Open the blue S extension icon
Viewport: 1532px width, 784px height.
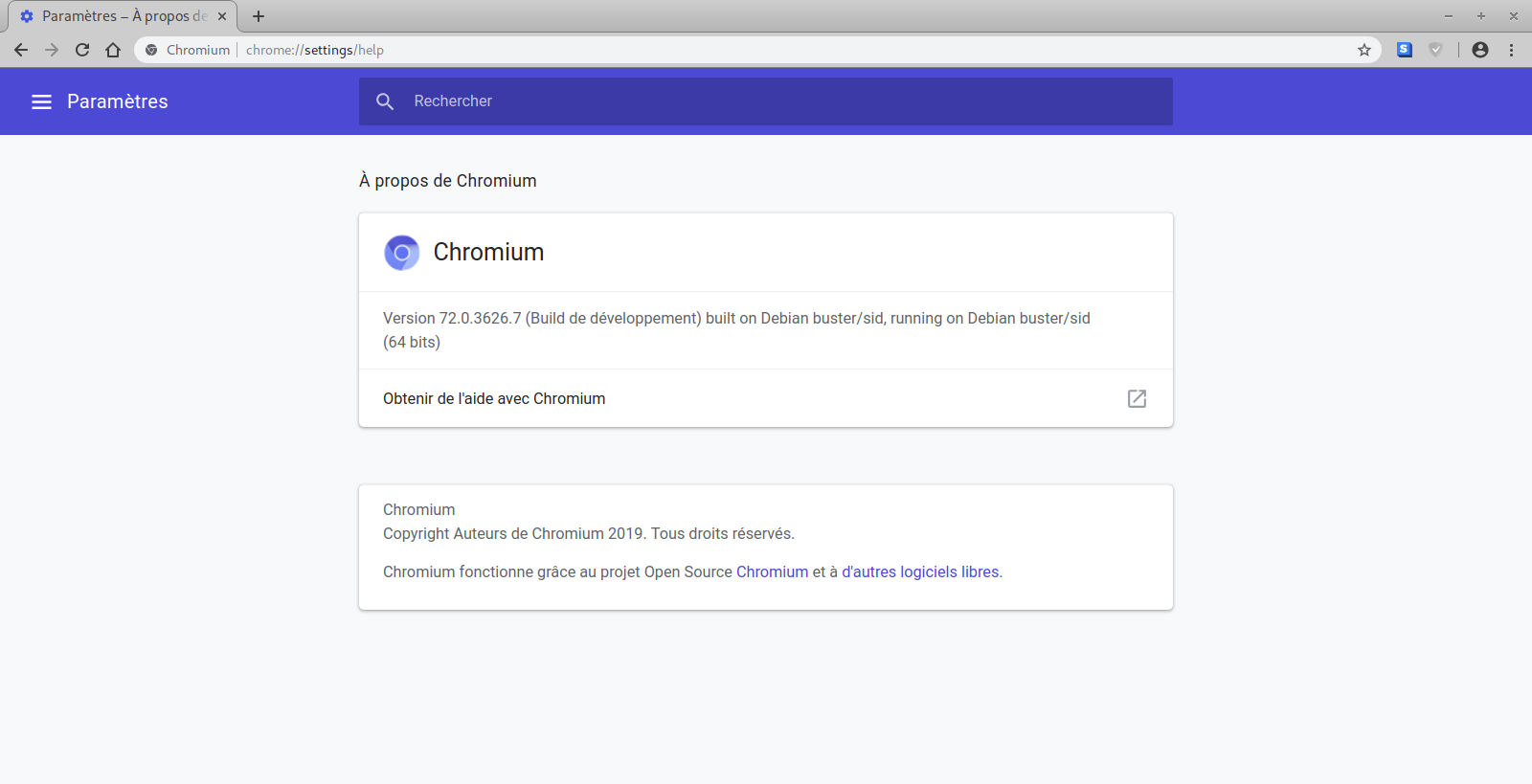(1405, 50)
